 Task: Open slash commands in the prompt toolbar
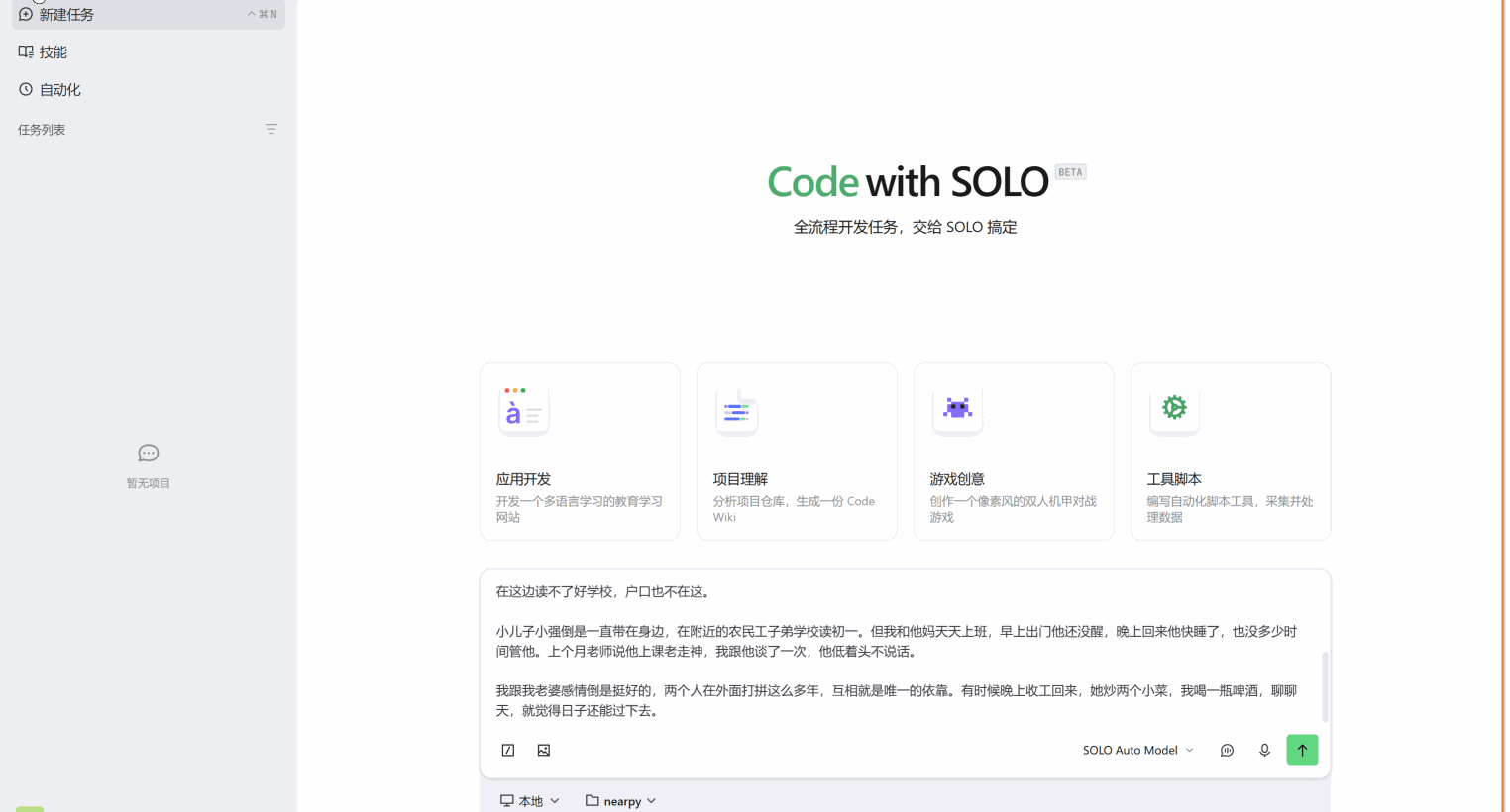(x=508, y=750)
